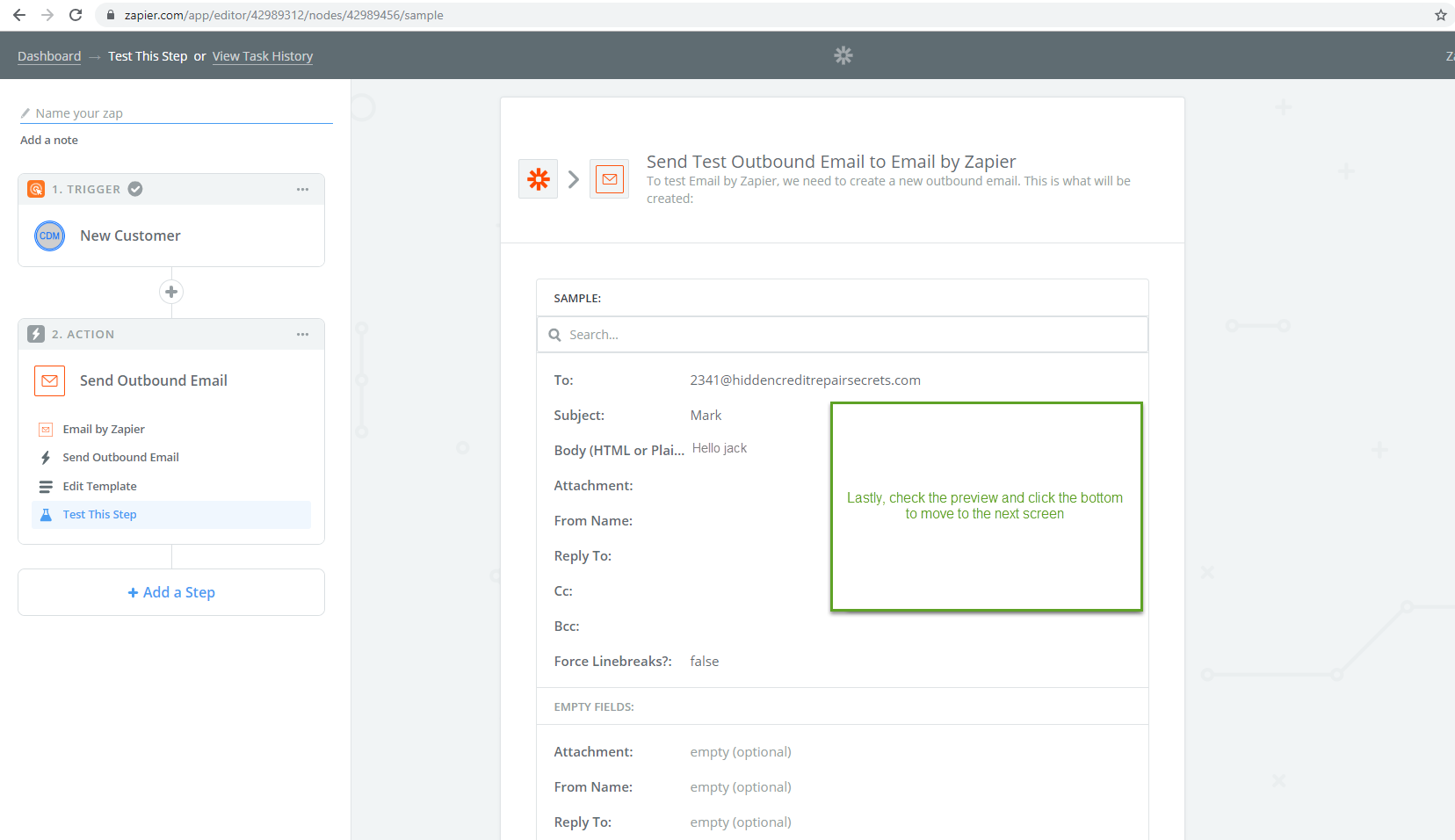Bookmark page with the star icon

[1441, 15]
